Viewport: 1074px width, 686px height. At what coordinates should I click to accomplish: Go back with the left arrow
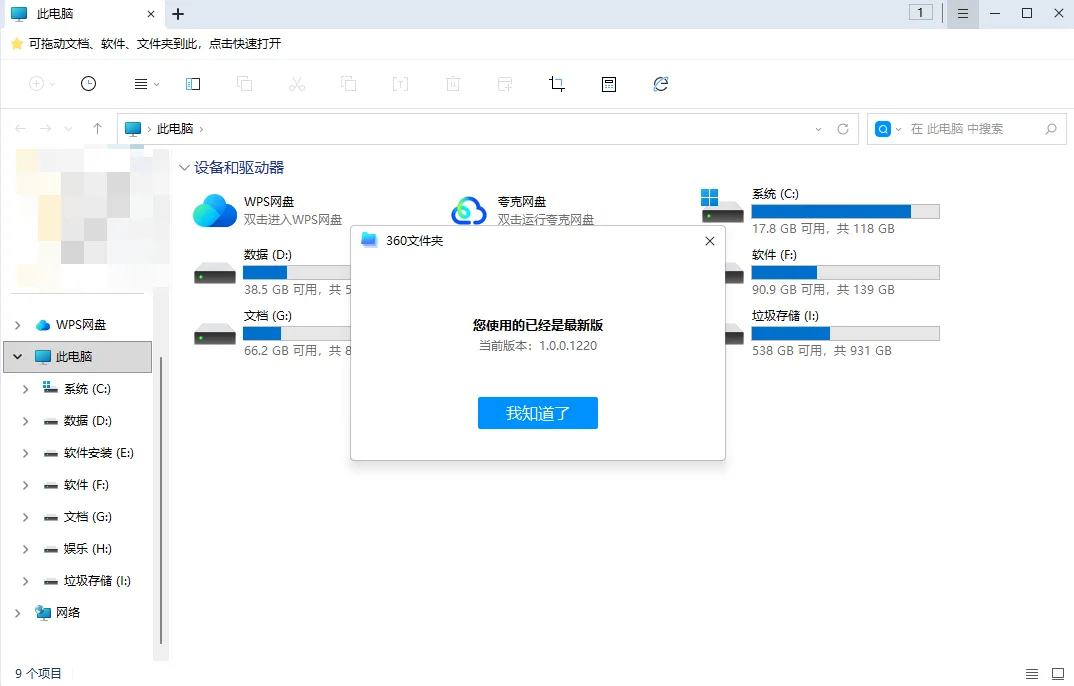[21, 129]
